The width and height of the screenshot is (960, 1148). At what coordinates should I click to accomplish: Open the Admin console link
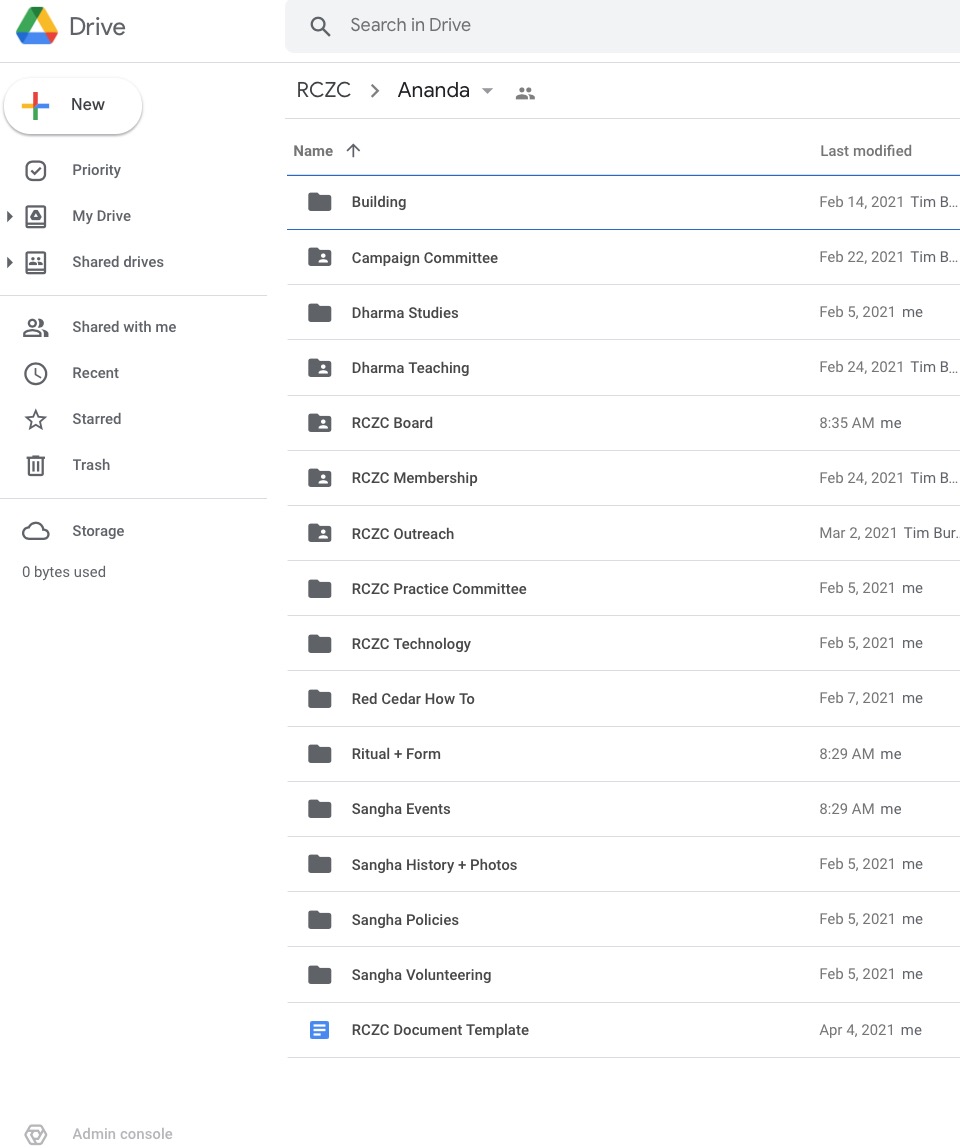[x=122, y=1134]
